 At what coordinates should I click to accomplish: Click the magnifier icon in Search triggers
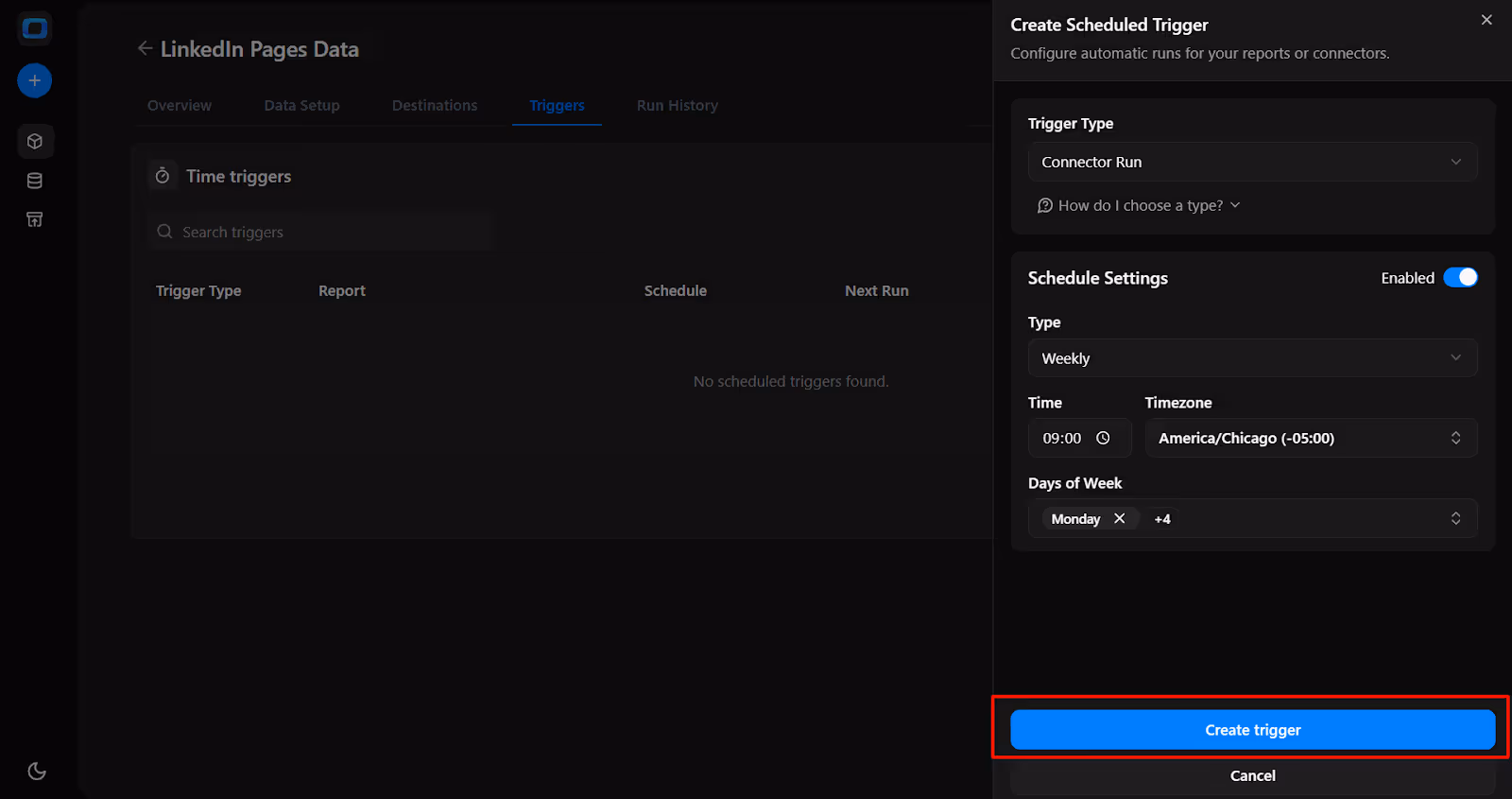(x=164, y=232)
